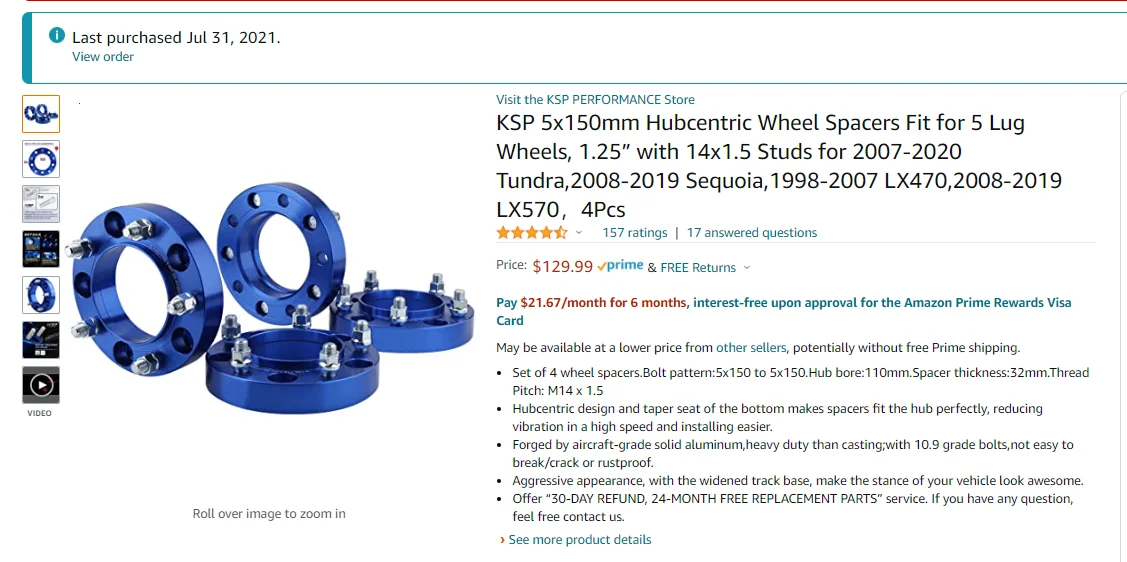Select the fourth dark-background product thumbnail
This screenshot has height=562, width=1127.
tap(41, 249)
